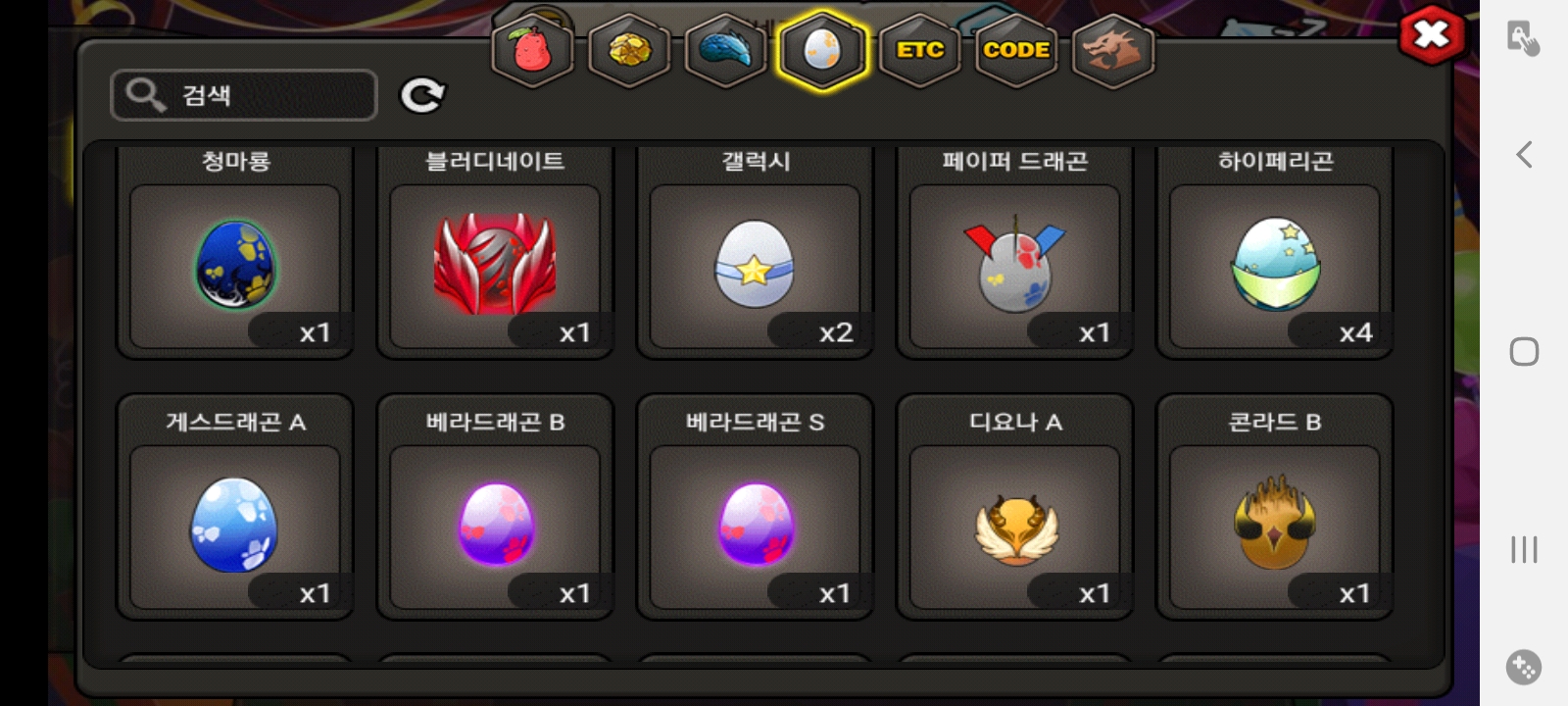This screenshot has height=706, width=1568.
Task: Focus the 검색 search field
Action: pos(244,95)
